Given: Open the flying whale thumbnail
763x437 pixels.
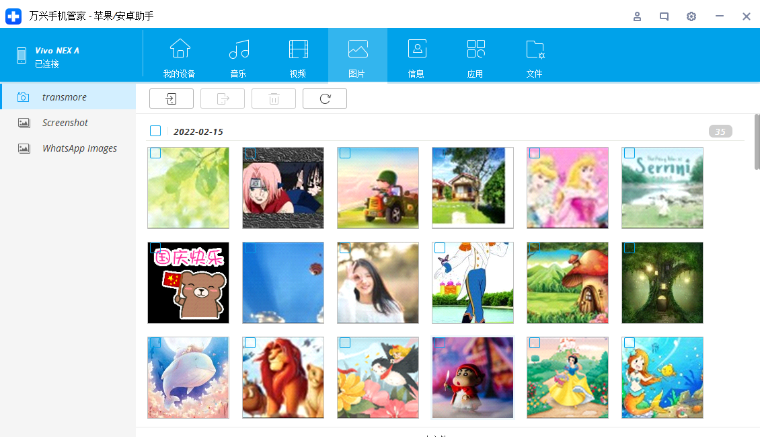Looking at the screenshot, I should 188,378.
